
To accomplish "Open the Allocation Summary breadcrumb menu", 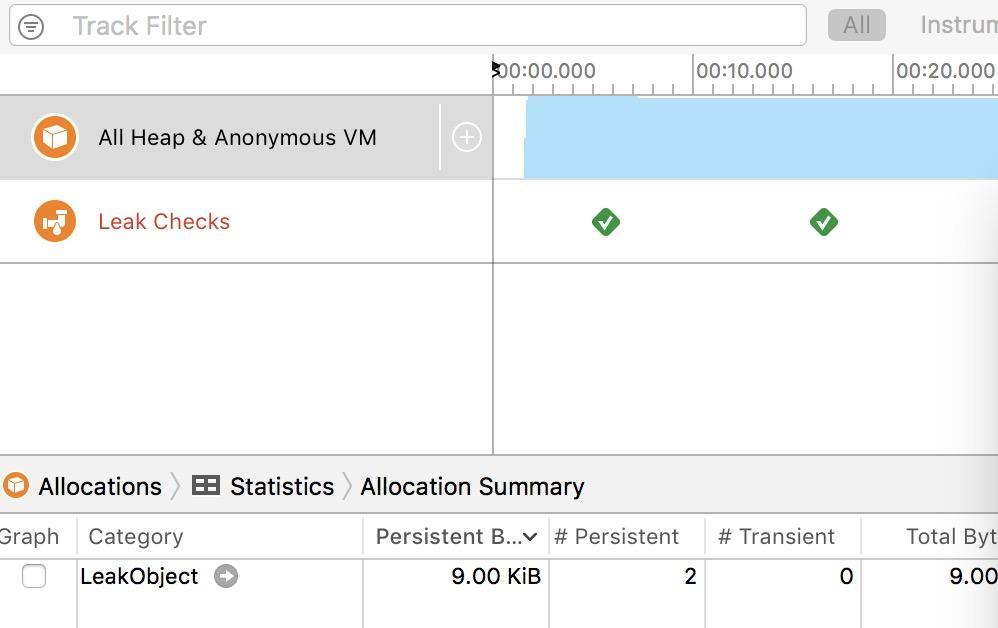I will pyautogui.click(x=472, y=486).
